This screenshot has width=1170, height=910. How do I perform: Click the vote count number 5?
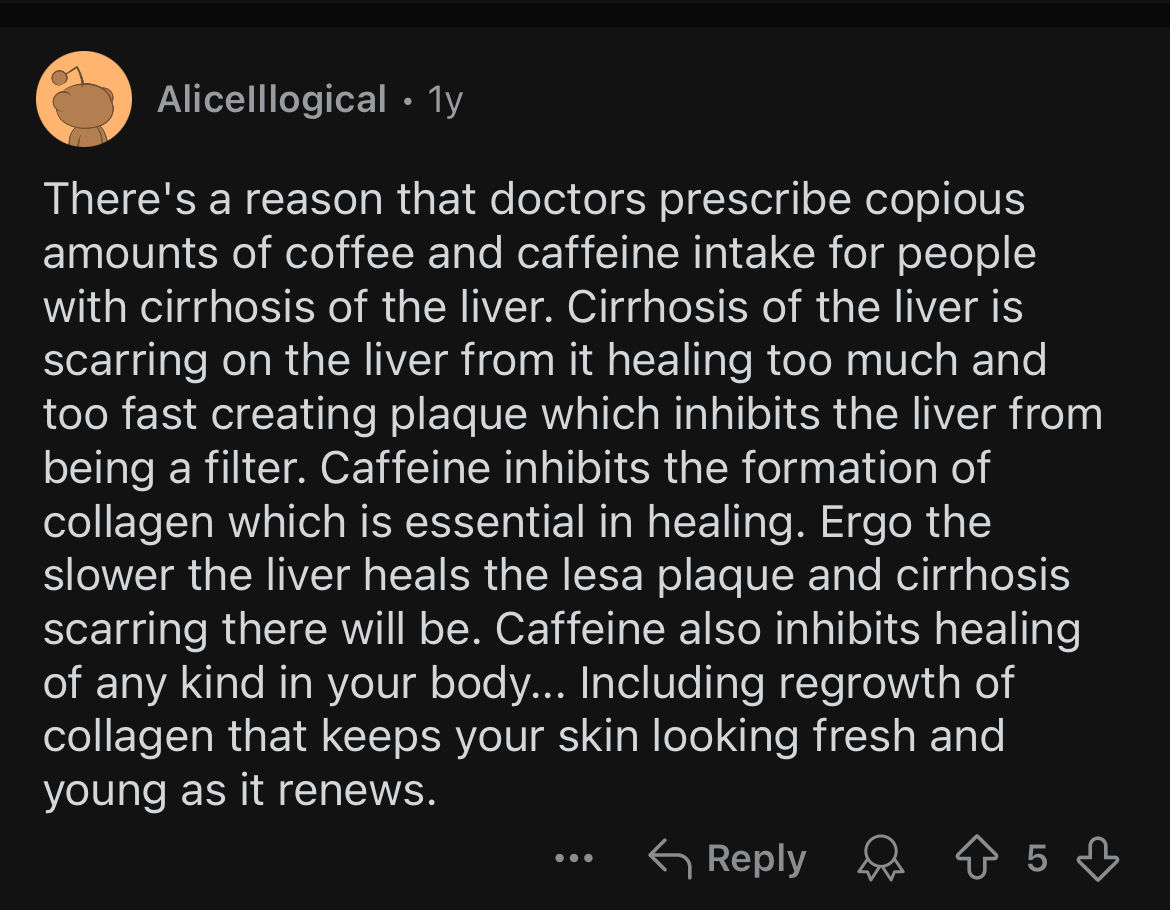(x=1037, y=858)
